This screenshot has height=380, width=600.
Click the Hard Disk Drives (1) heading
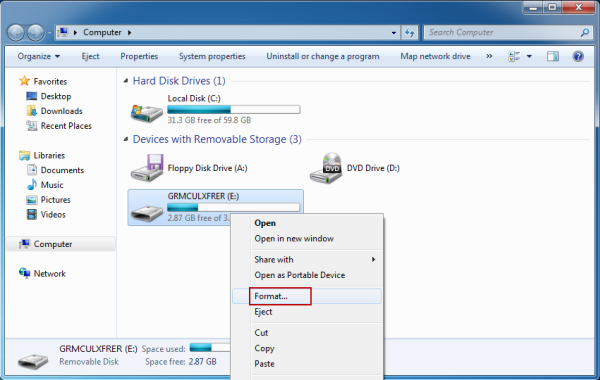click(x=179, y=81)
